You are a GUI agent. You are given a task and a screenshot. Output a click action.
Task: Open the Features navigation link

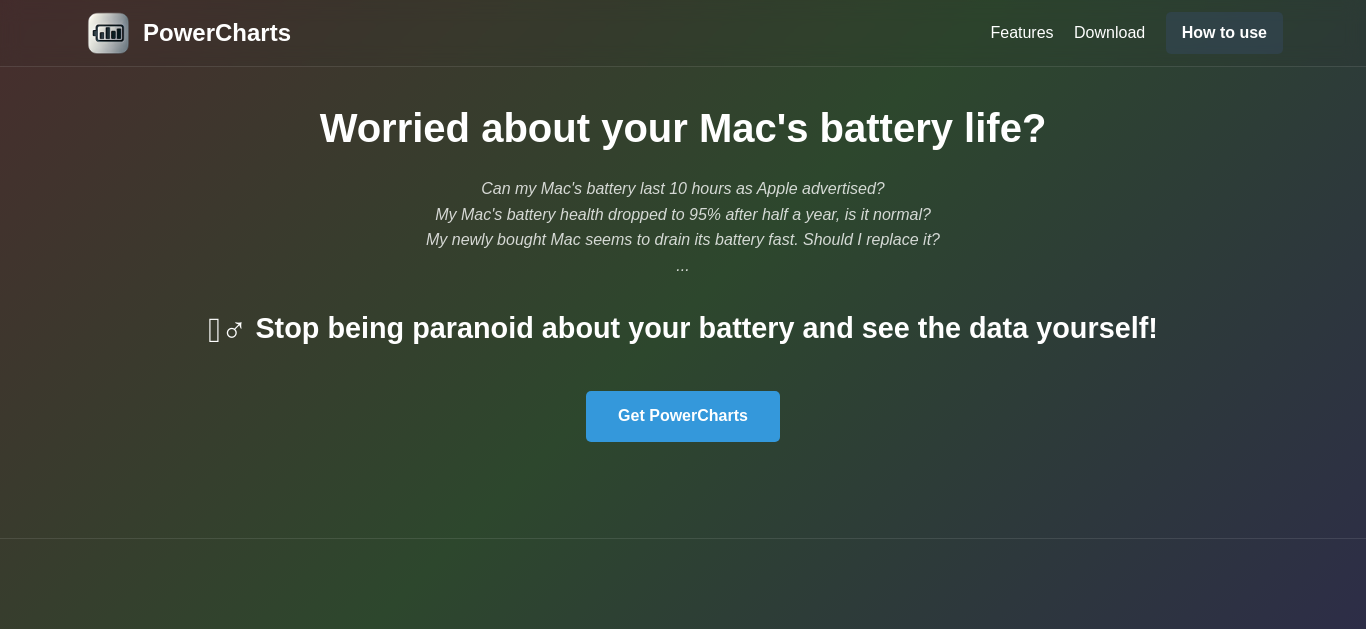click(1021, 33)
